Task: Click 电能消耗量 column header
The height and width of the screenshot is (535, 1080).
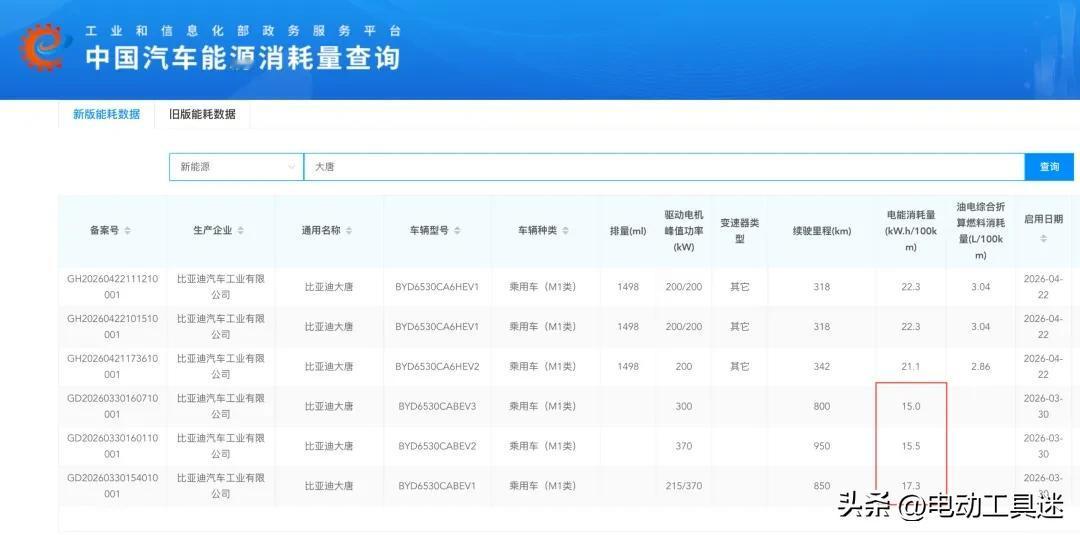Action: [x=911, y=231]
